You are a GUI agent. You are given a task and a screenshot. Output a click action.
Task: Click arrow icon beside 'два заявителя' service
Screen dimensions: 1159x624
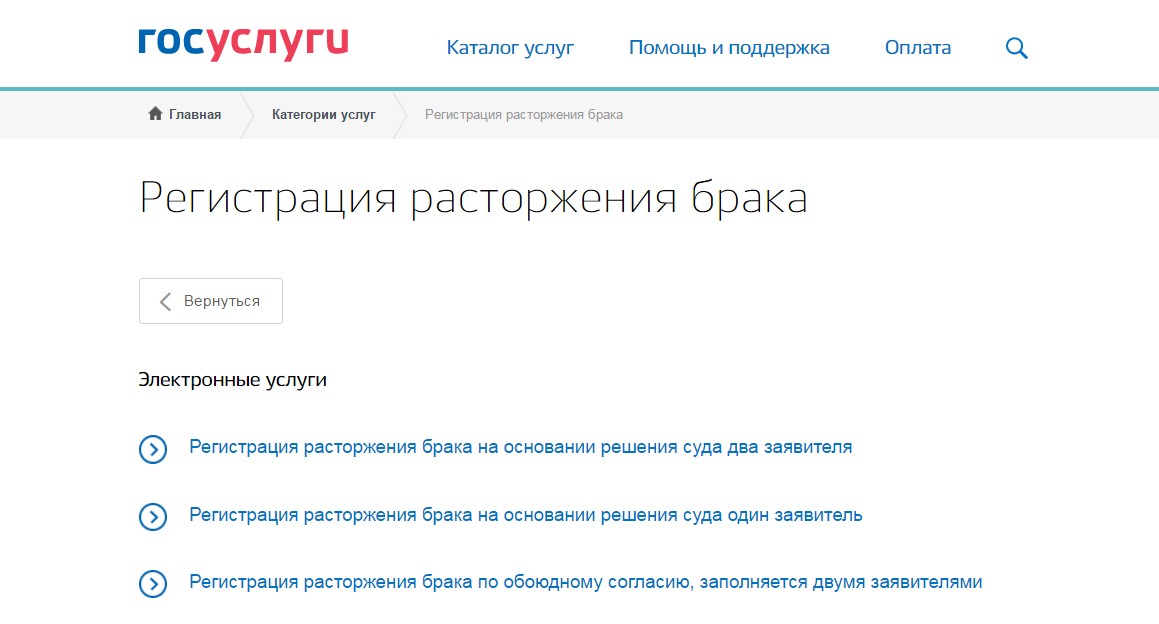click(x=153, y=449)
